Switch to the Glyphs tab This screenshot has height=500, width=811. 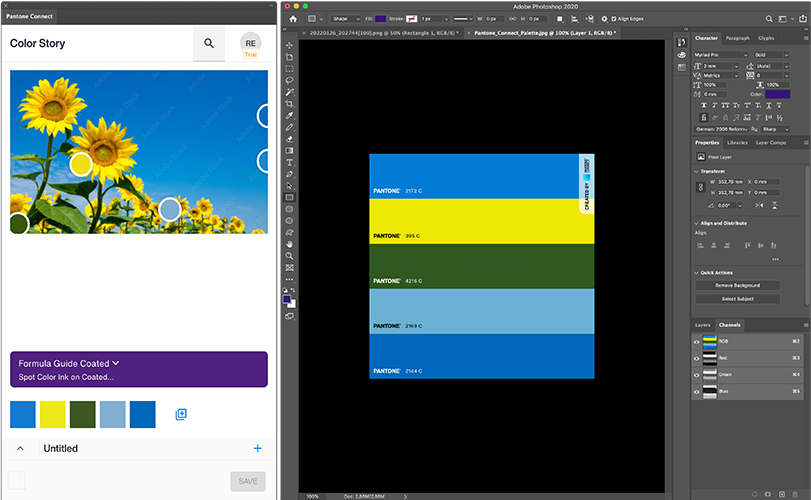click(x=766, y=38)
